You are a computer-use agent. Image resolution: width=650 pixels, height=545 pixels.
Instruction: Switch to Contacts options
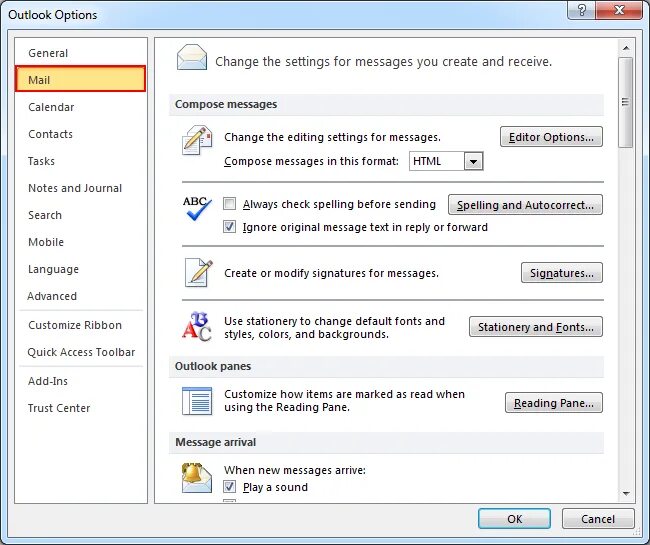click(80, 134)
